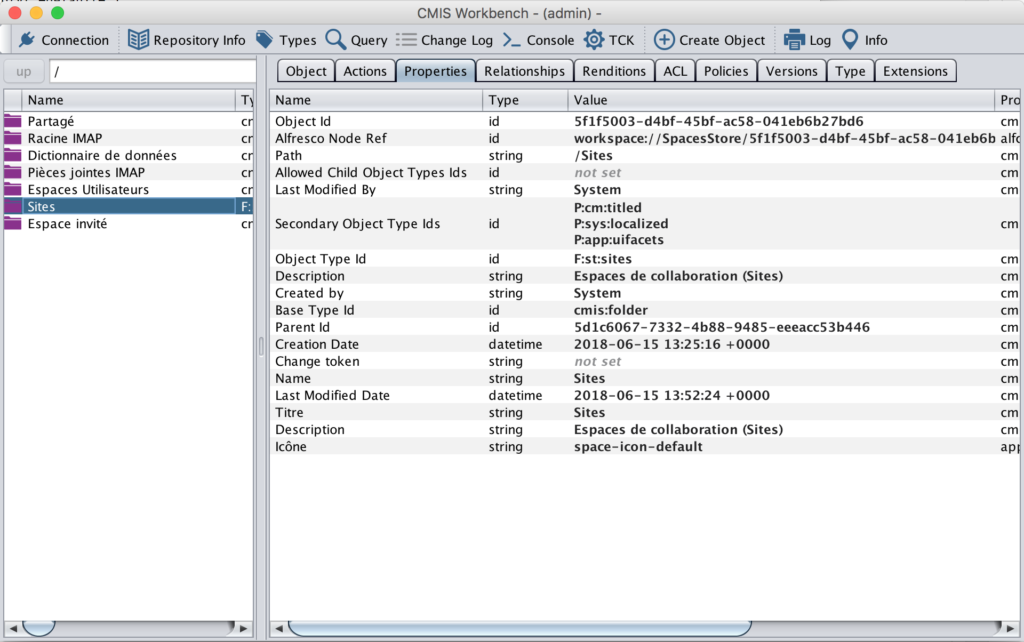Show the Policies tab
1024x642 pixels.
(726, 71)
